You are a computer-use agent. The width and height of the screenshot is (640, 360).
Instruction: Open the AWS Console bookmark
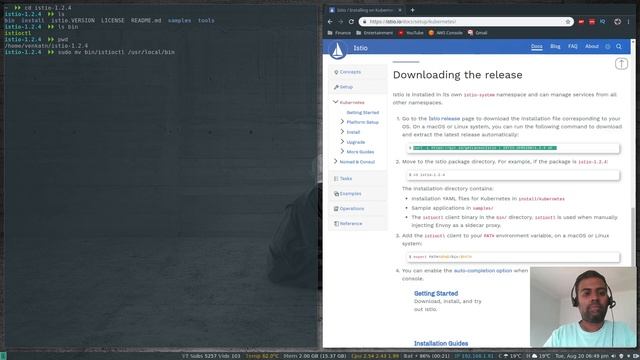click(445, 33)
